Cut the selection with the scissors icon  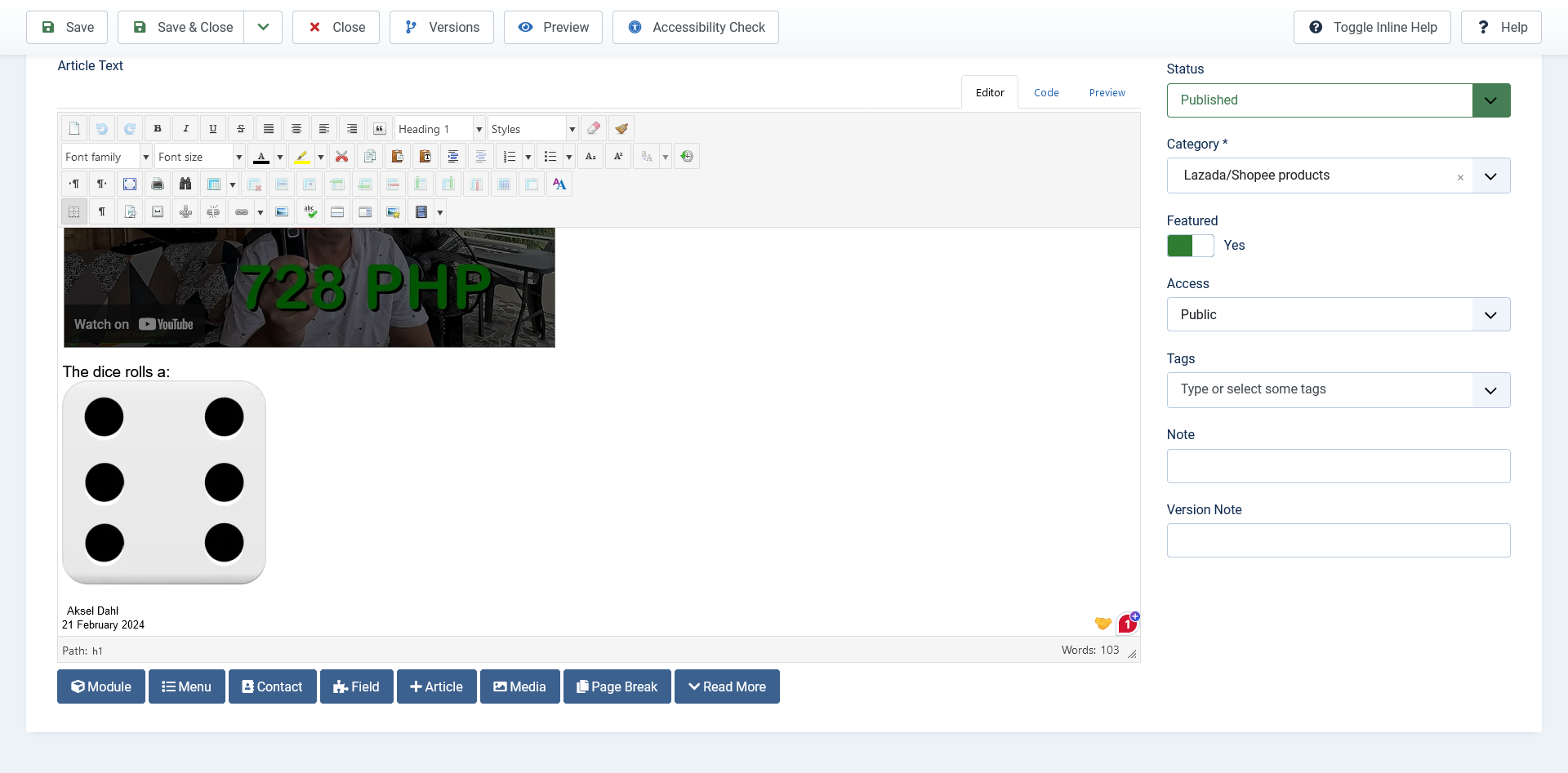pyautogui.click(x=342, y=156)
